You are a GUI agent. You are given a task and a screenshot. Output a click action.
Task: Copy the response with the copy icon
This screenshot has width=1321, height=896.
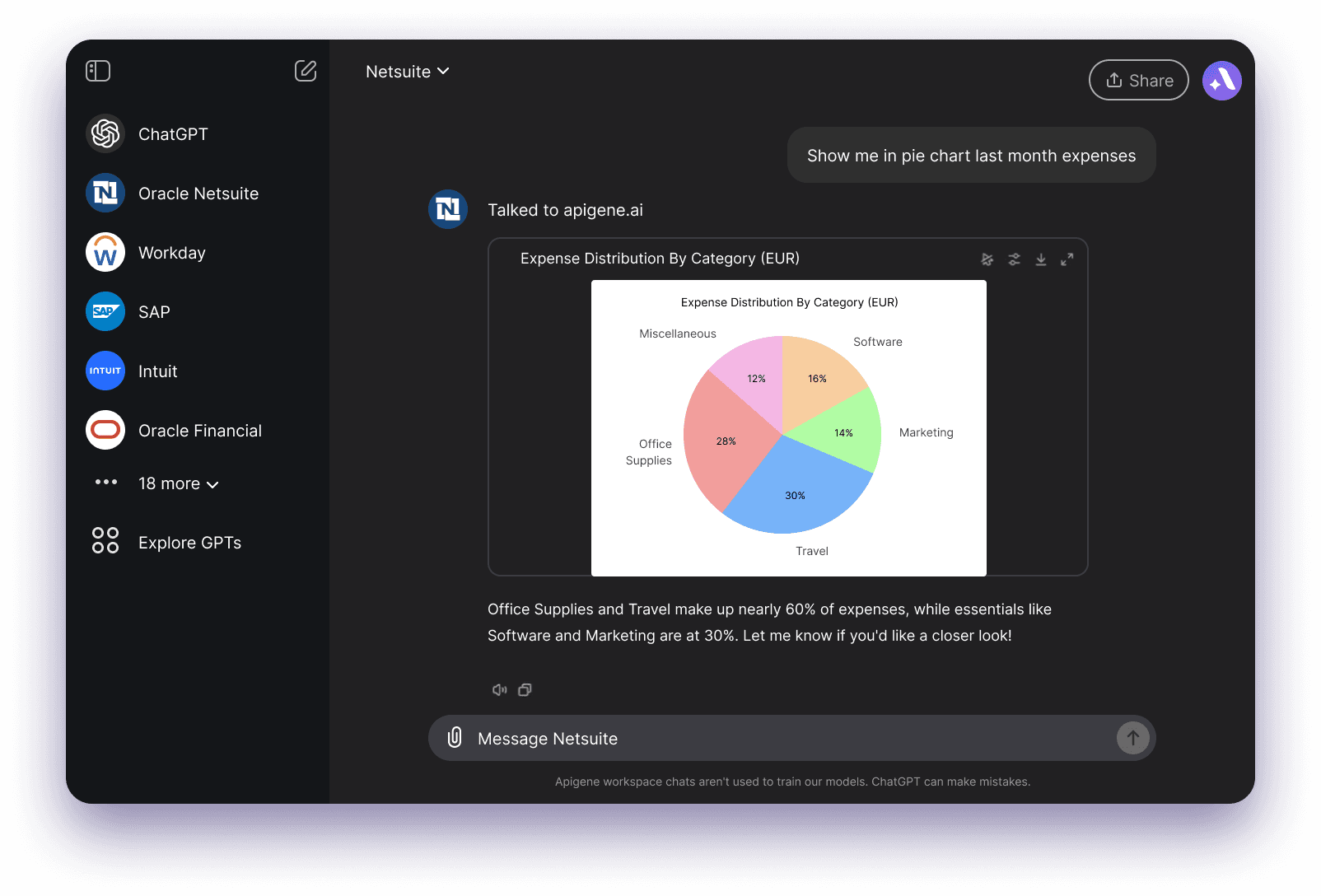tap(525, 690)
